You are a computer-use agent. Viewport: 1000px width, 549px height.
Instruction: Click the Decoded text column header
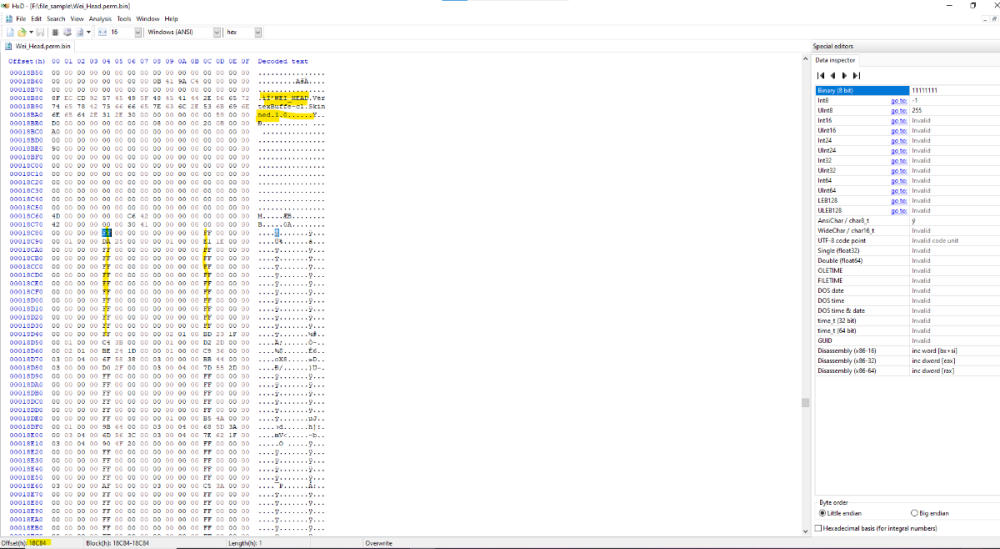[283, 61]
